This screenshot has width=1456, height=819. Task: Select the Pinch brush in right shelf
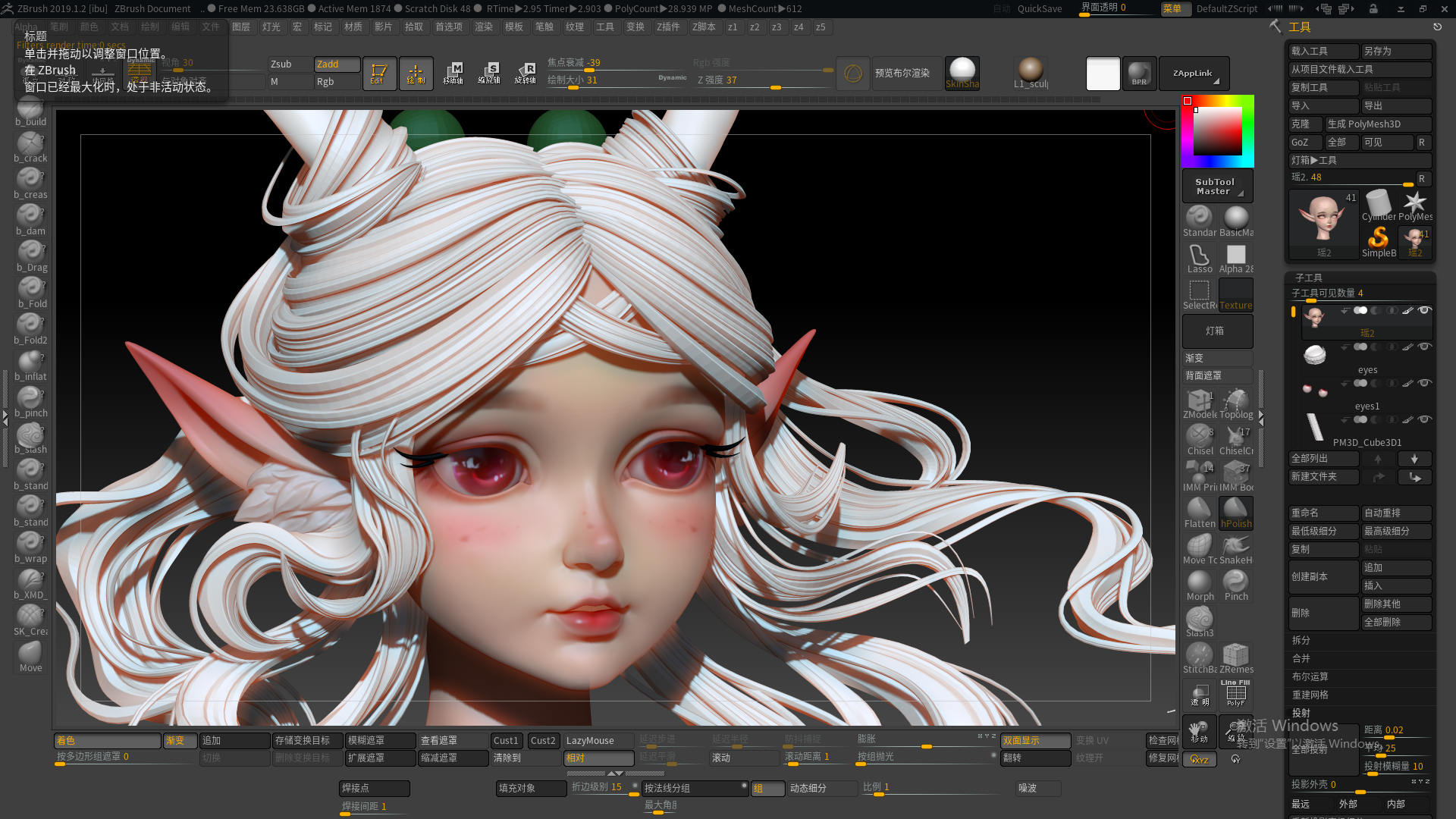[1236, 585]
